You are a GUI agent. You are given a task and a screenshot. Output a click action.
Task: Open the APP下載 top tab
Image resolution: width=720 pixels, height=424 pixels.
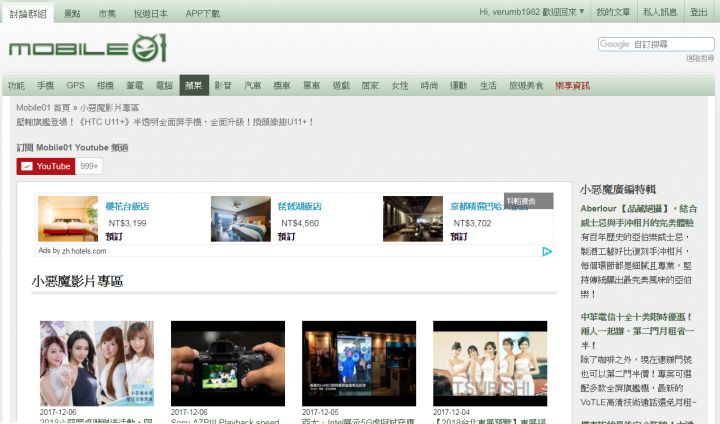pyautogui.click(x=202, y=14)
